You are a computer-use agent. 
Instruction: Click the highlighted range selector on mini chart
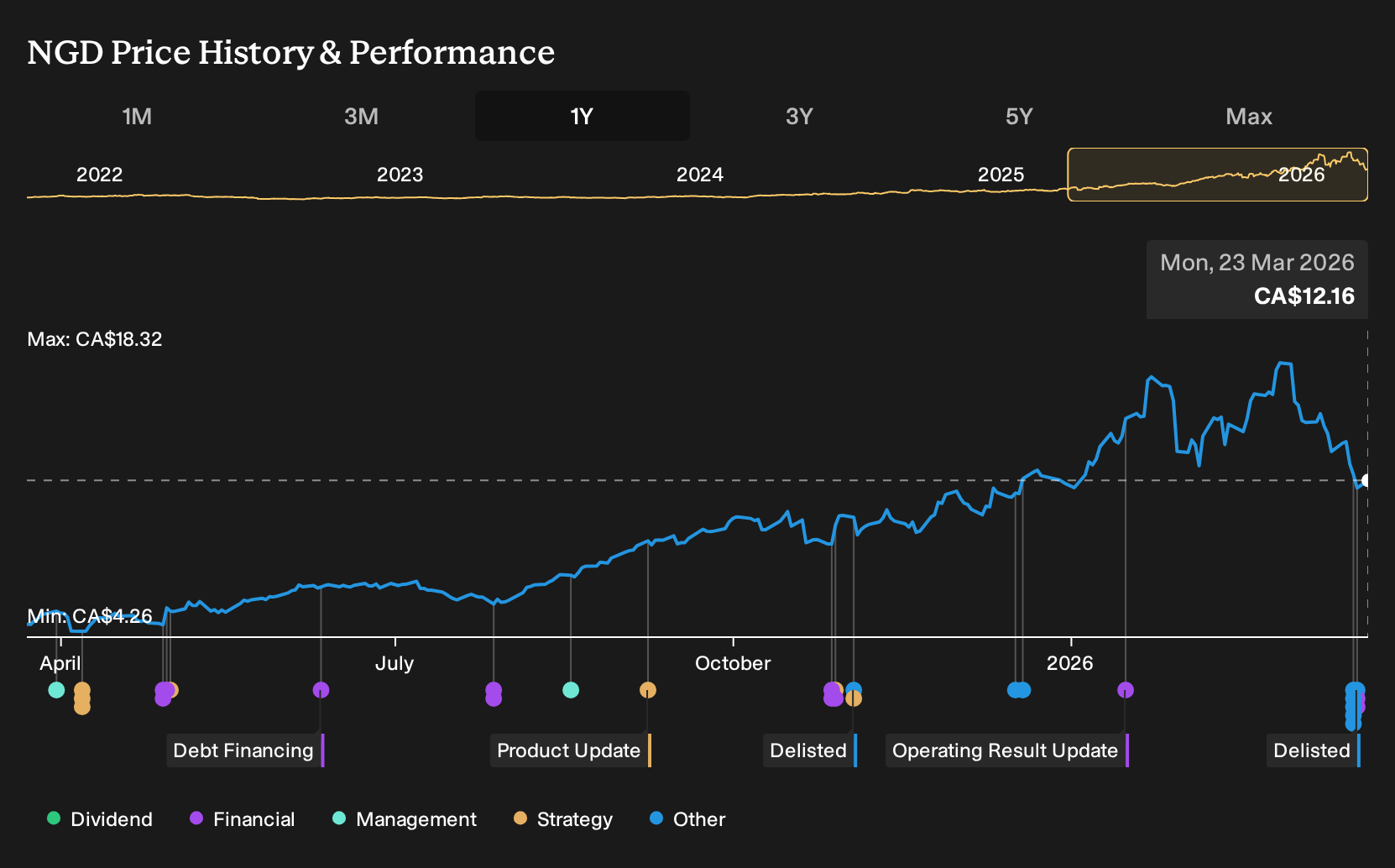tap(1217, 175)
